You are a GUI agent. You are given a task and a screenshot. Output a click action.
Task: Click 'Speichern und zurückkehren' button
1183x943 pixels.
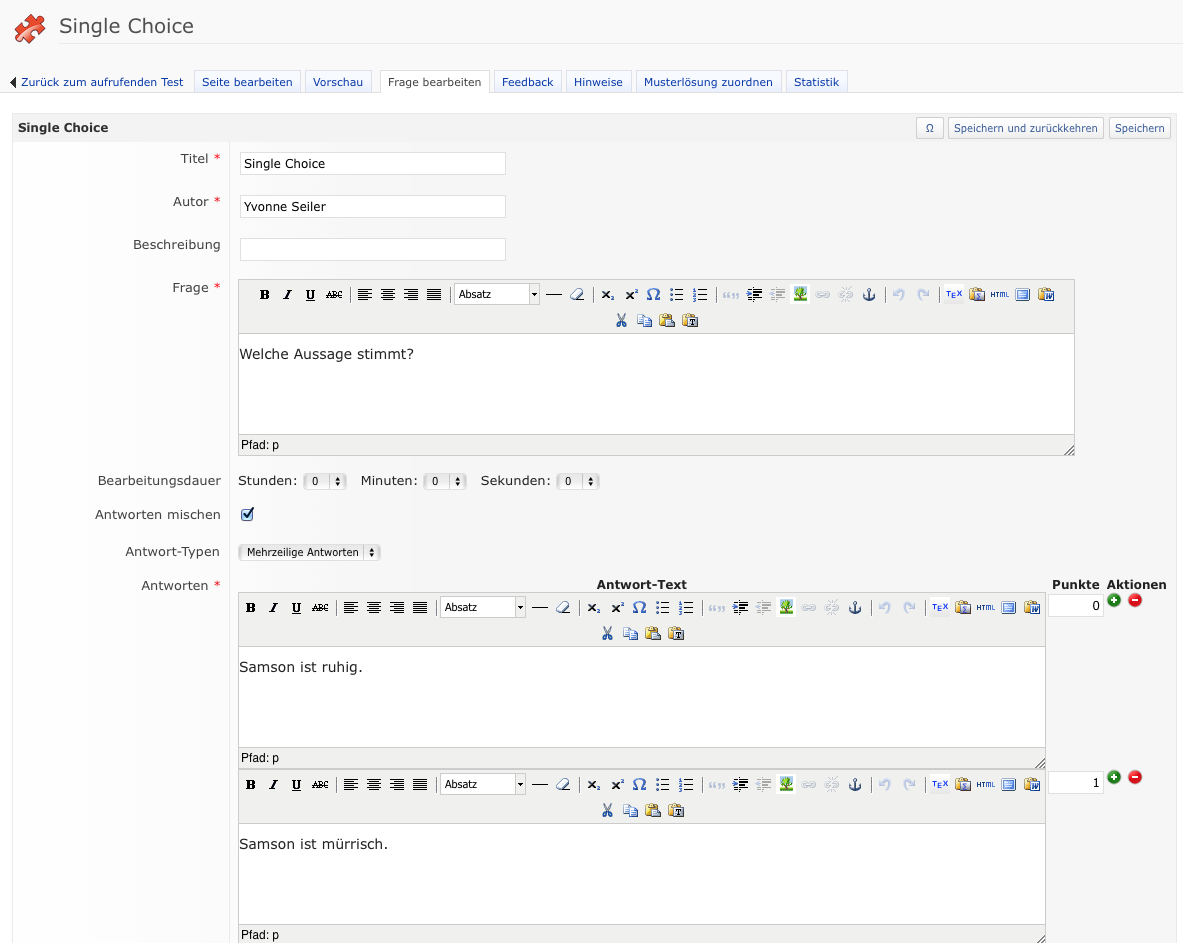[1025, 128]
